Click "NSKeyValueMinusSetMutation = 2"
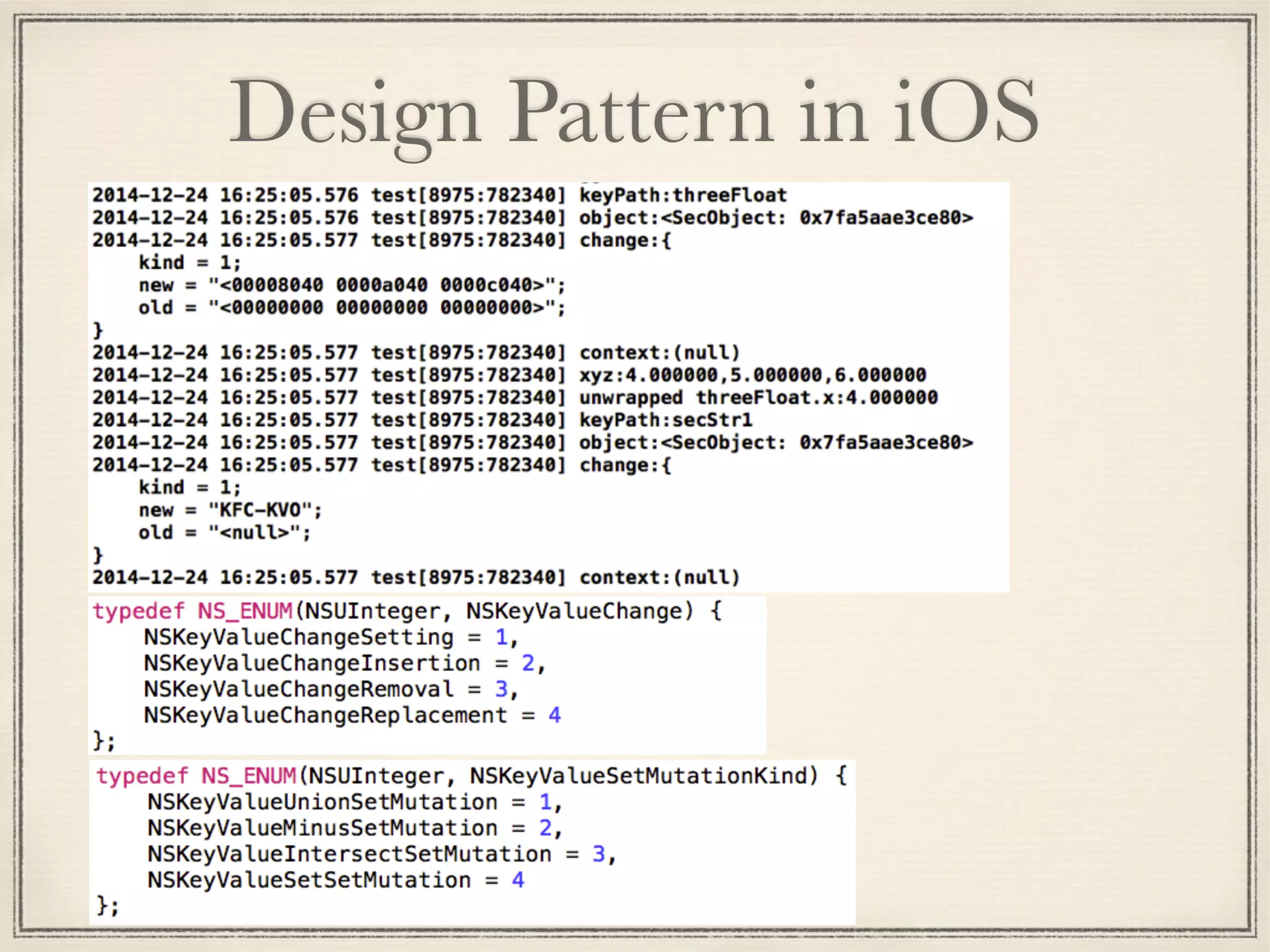The width and height of the screenshot is (1270, 952). tap(355, 829)
